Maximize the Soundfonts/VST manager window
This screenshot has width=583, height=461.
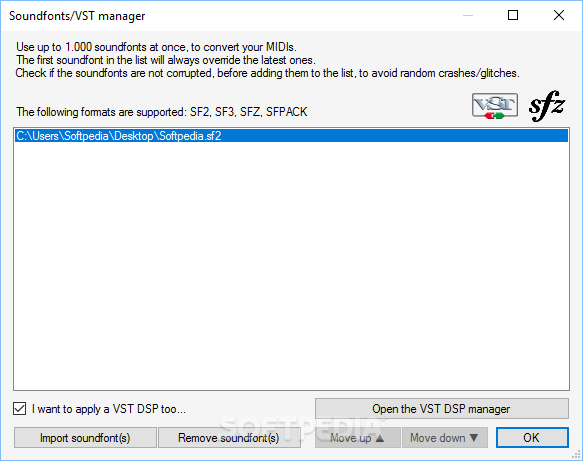point(513,15)
